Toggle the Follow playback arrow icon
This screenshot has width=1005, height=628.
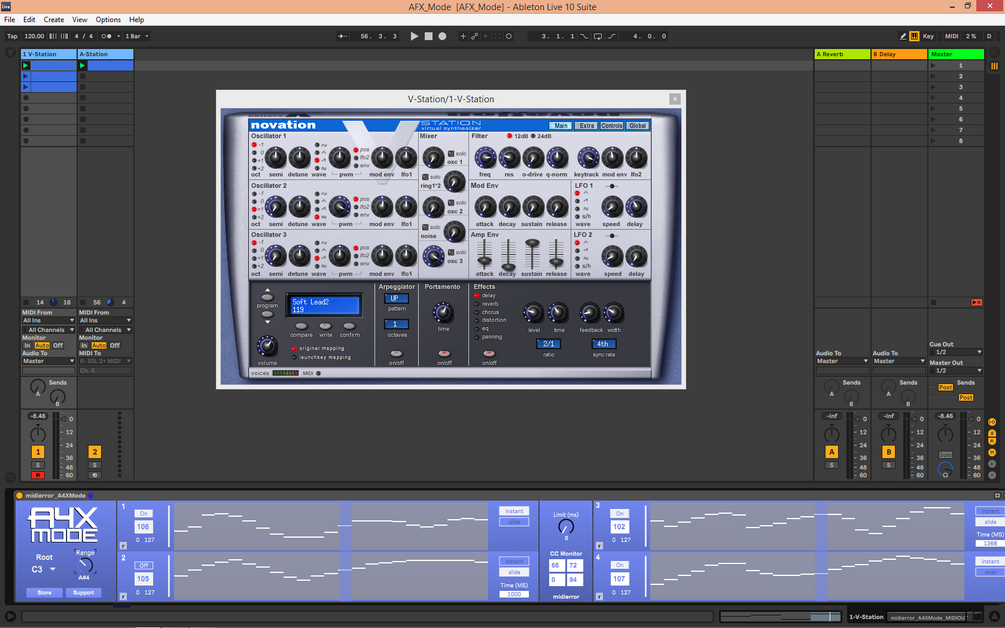(x=343, y=36)
